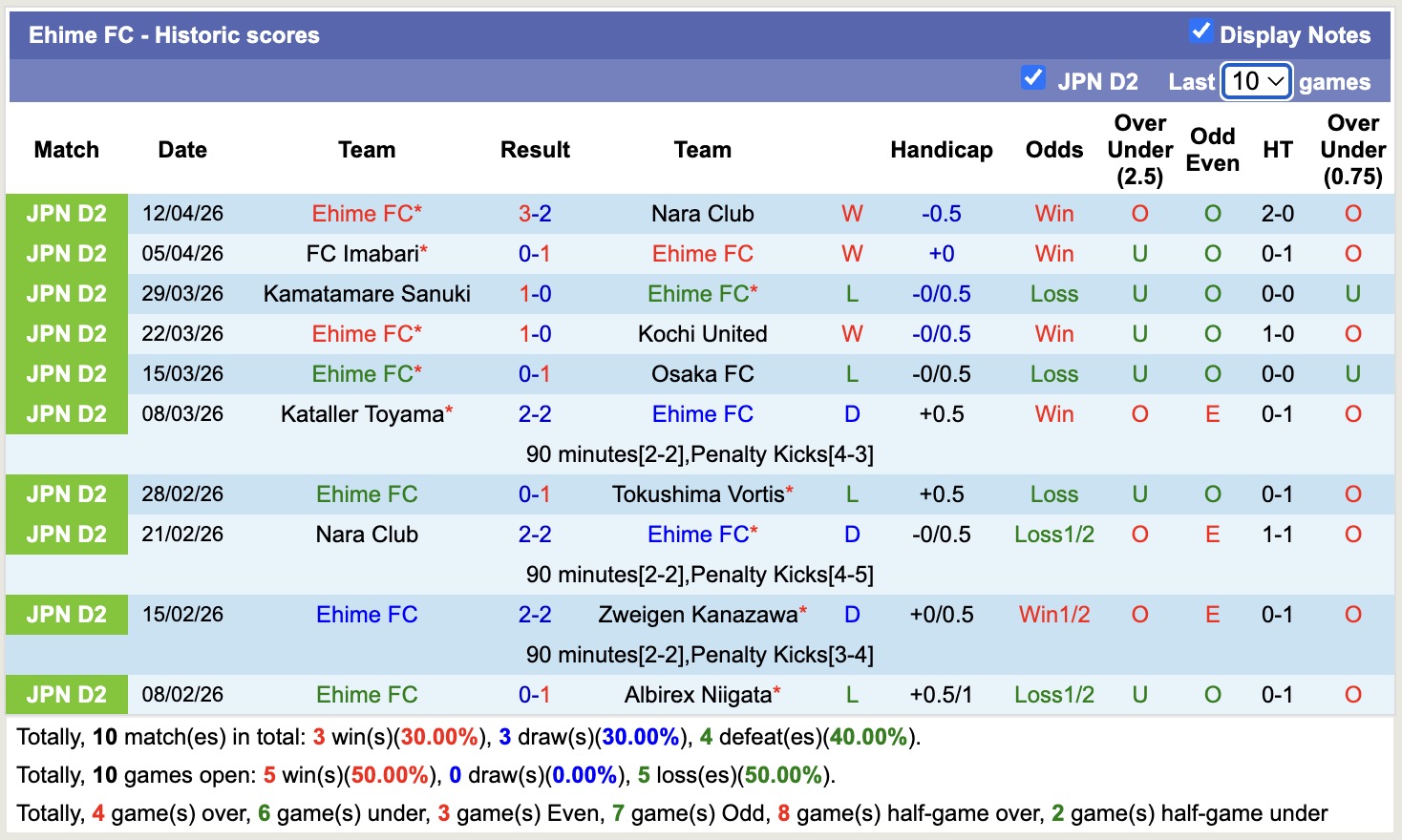Screen dimensions: 1402x840
Task: Toggle the JPN D2 filter checkbox
Action: pos(1033,78)
